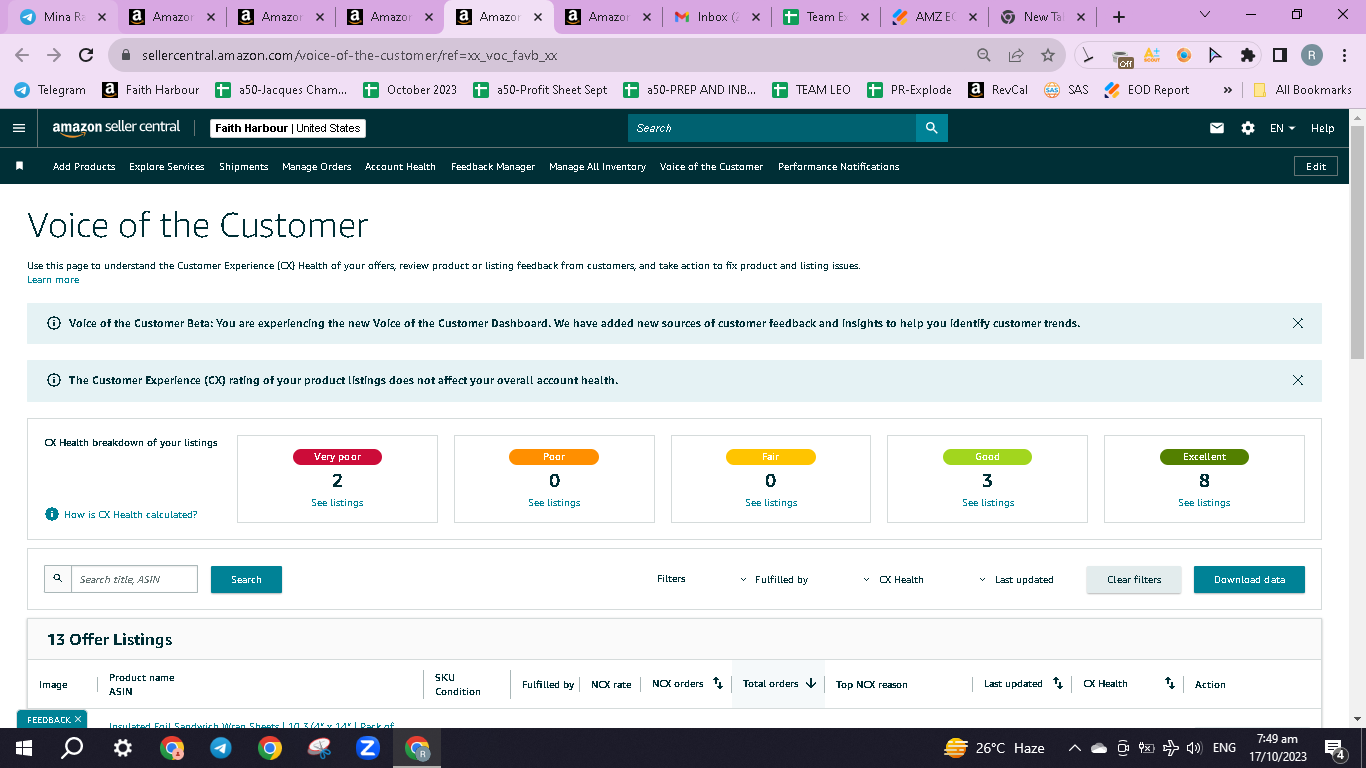See listings with Excellent CX Health
The width and height of the screenshot is (1366, 768).
point(1204,503)
